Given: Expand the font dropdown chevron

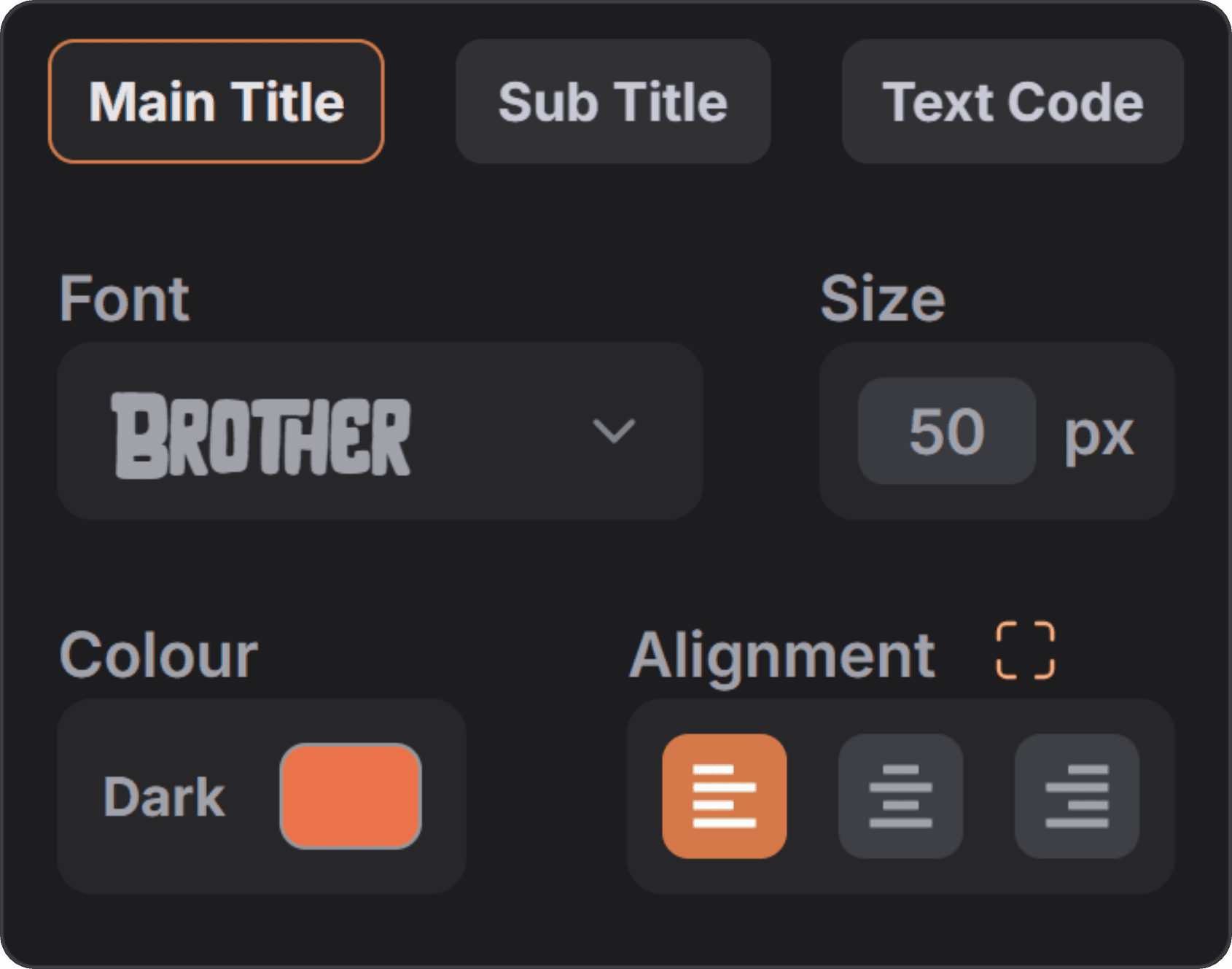Looking at the screenshot, I should [x=616, y=432].
